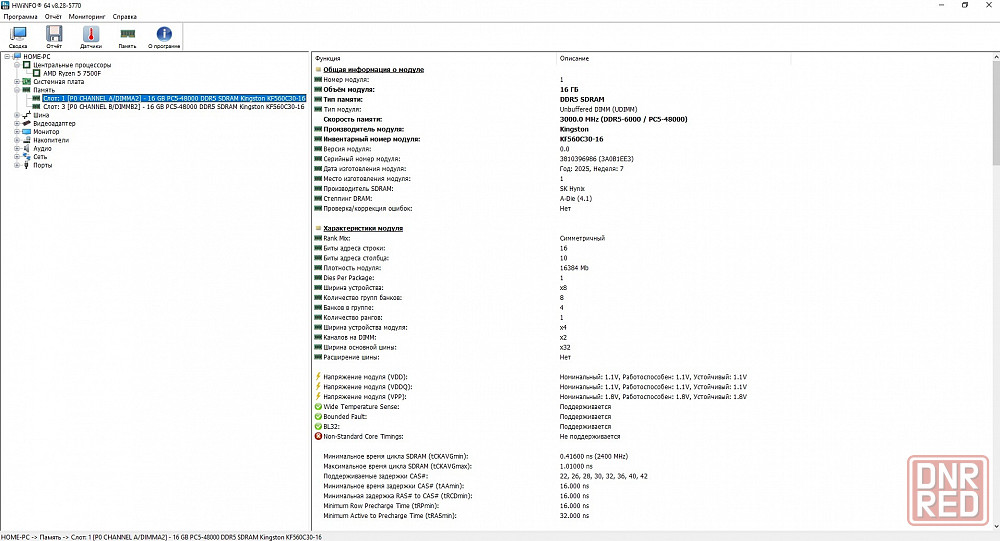Expand the Порты branch
The height and width of the screenshot is (541, 1000).
[x=17, y=165]
